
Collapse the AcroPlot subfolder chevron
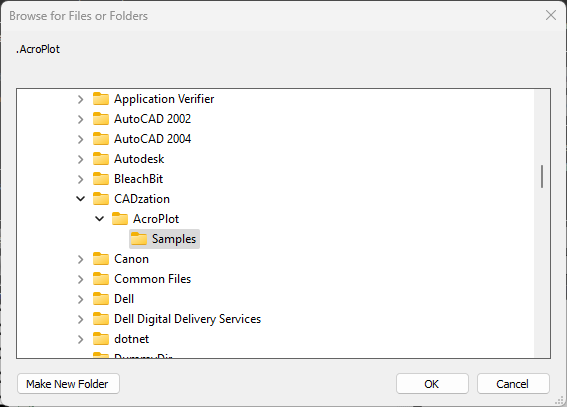[99, 219]
